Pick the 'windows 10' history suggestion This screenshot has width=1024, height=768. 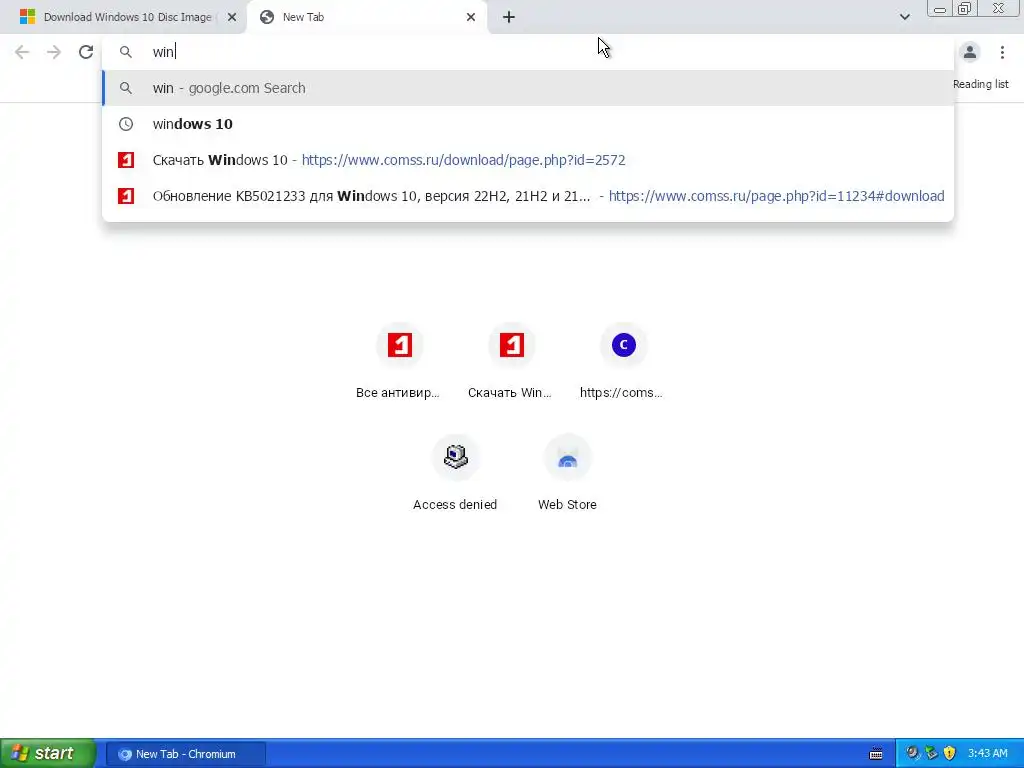528,124
